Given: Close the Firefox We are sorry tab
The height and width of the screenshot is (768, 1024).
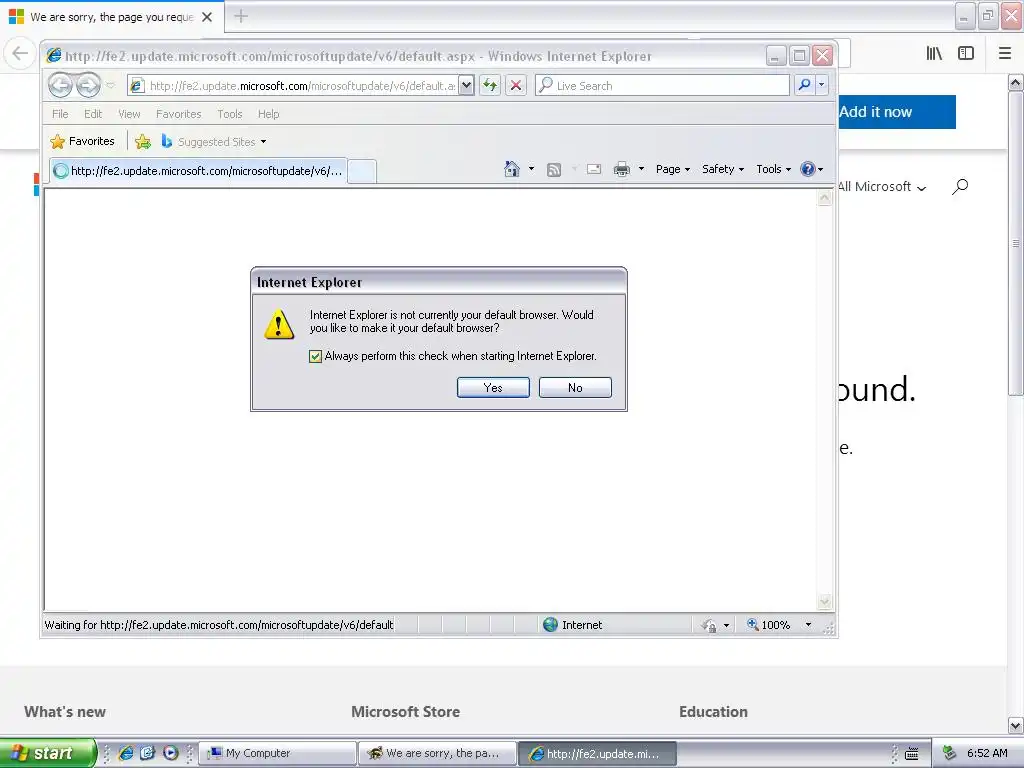Looking at the screenshot, I should click(207, 17).
